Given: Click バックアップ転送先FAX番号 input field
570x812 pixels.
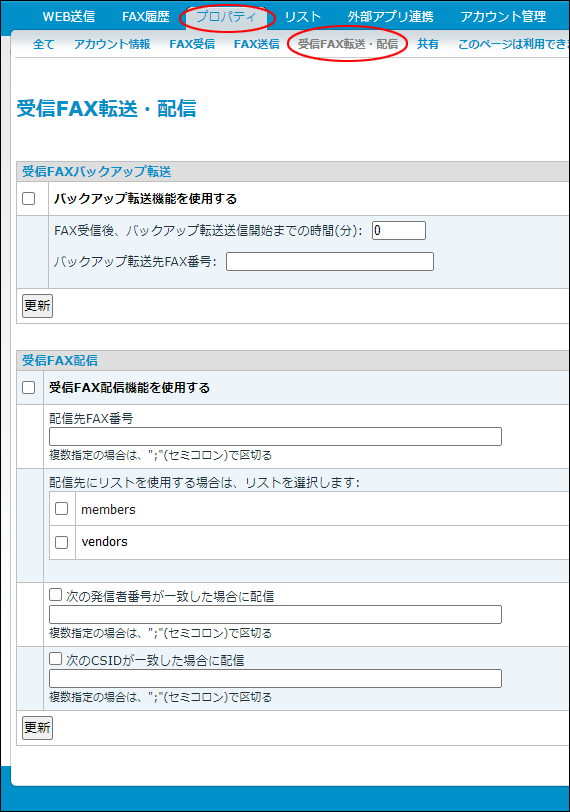Looking at the screenshot, I should point(330,262).
